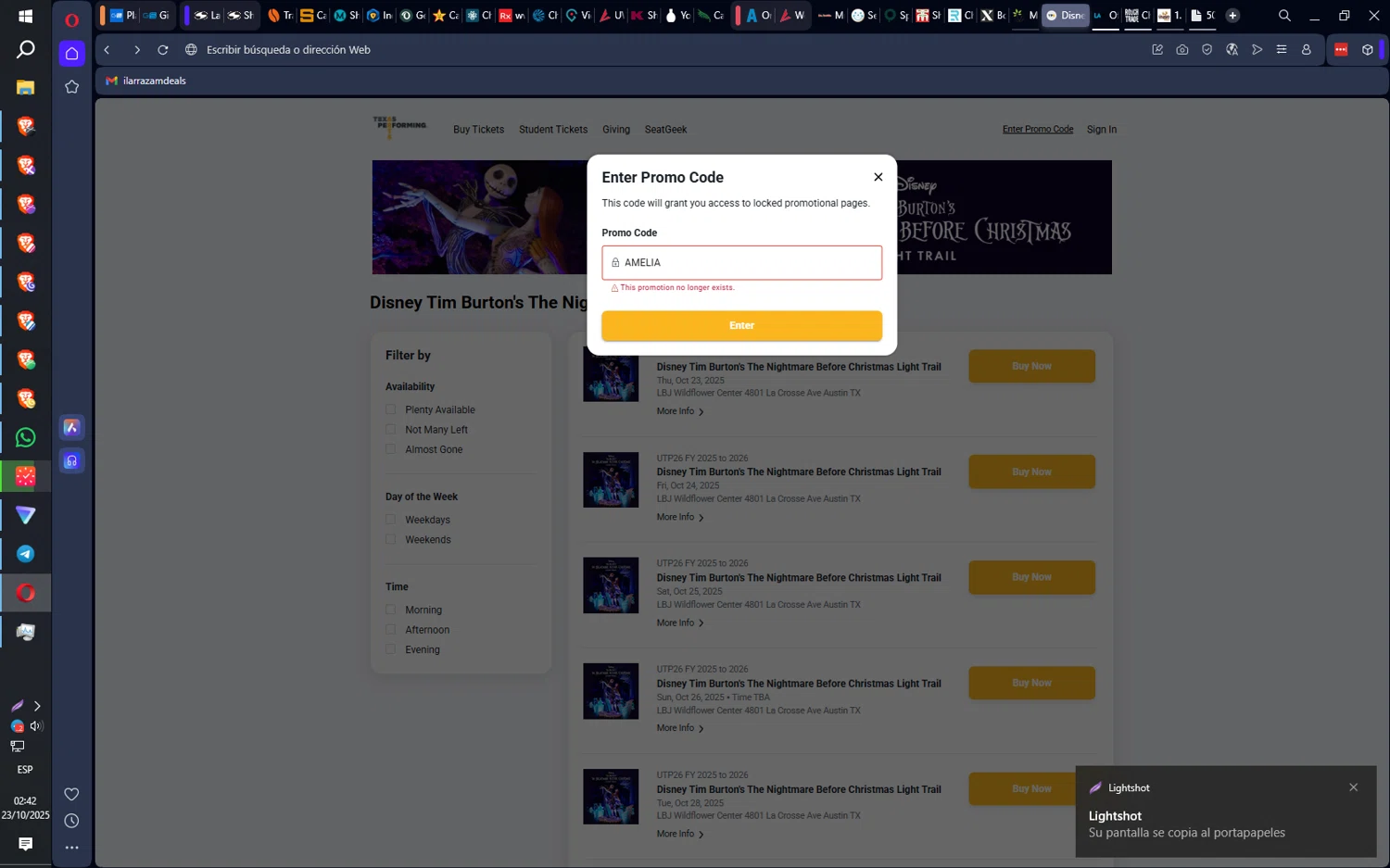Open File Explorer from the taskbar

pos(25,87)
